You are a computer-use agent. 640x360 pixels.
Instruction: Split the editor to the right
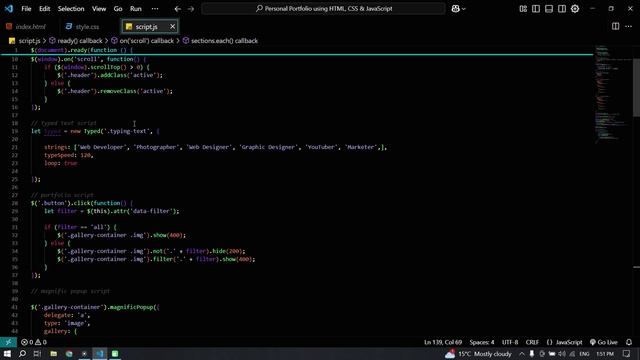click(x=616, y=26)
